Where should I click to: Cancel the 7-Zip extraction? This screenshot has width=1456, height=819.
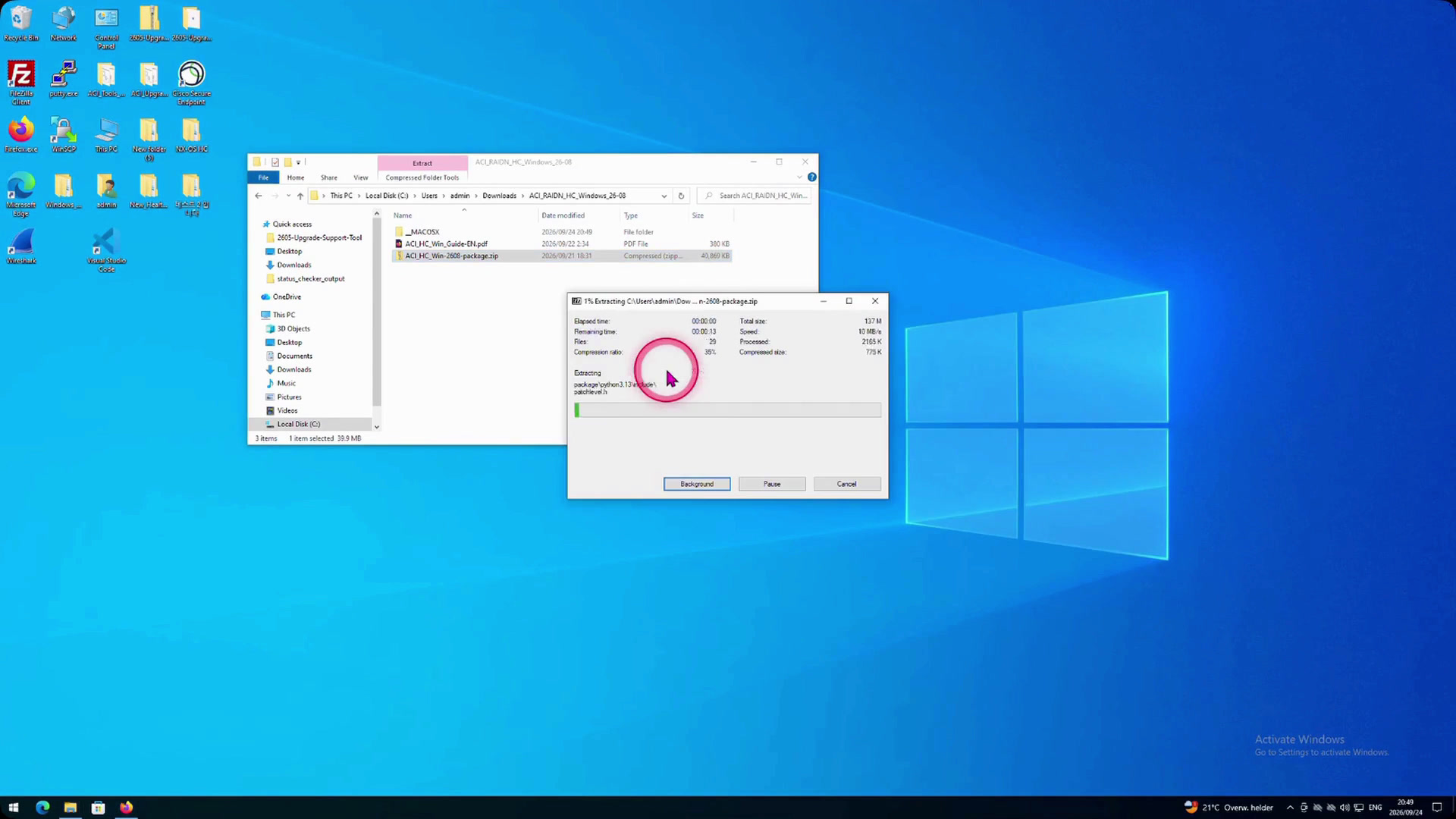[847, 484]
